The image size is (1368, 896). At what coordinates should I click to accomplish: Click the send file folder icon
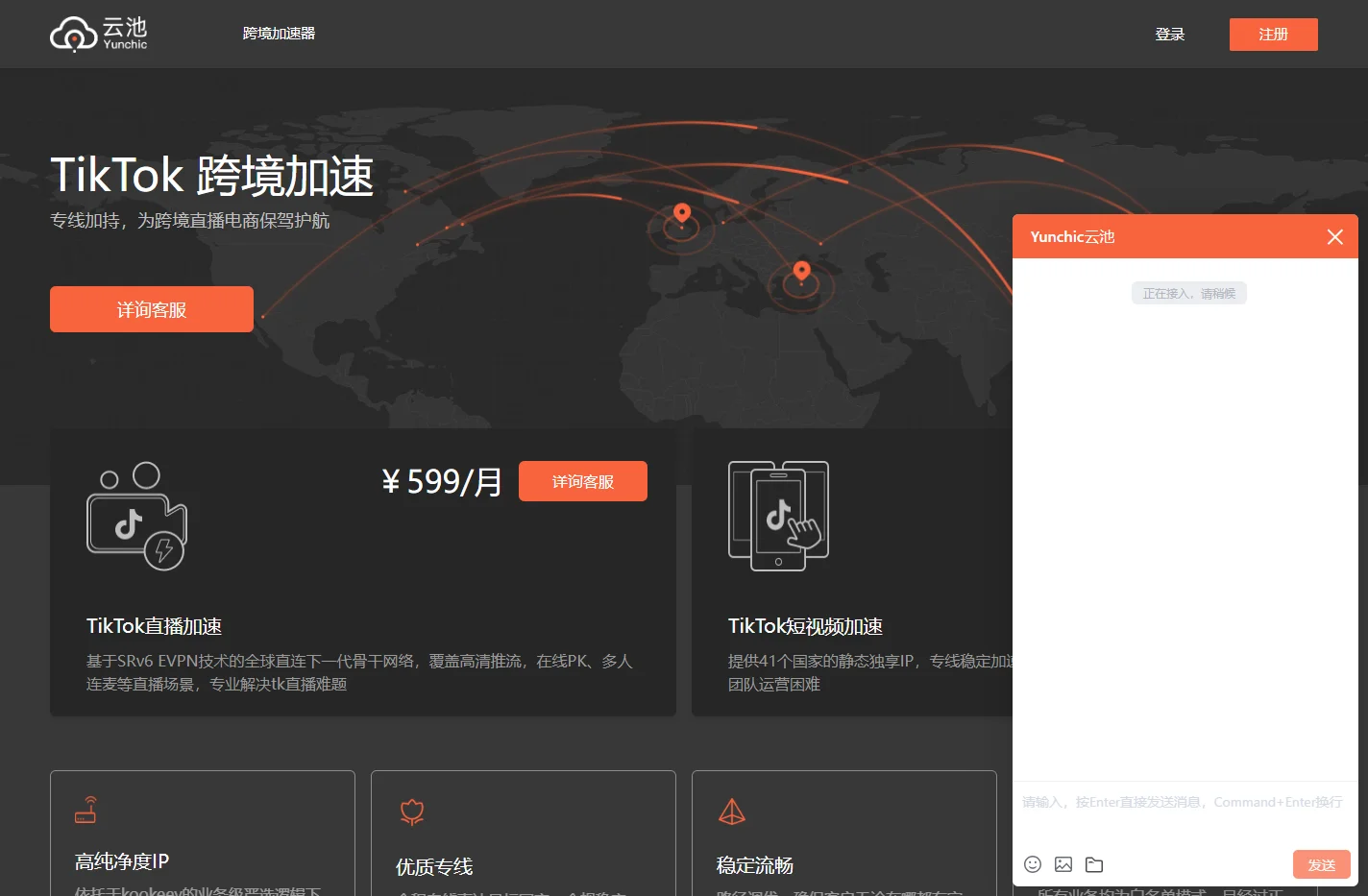(x=1094, y=864)
